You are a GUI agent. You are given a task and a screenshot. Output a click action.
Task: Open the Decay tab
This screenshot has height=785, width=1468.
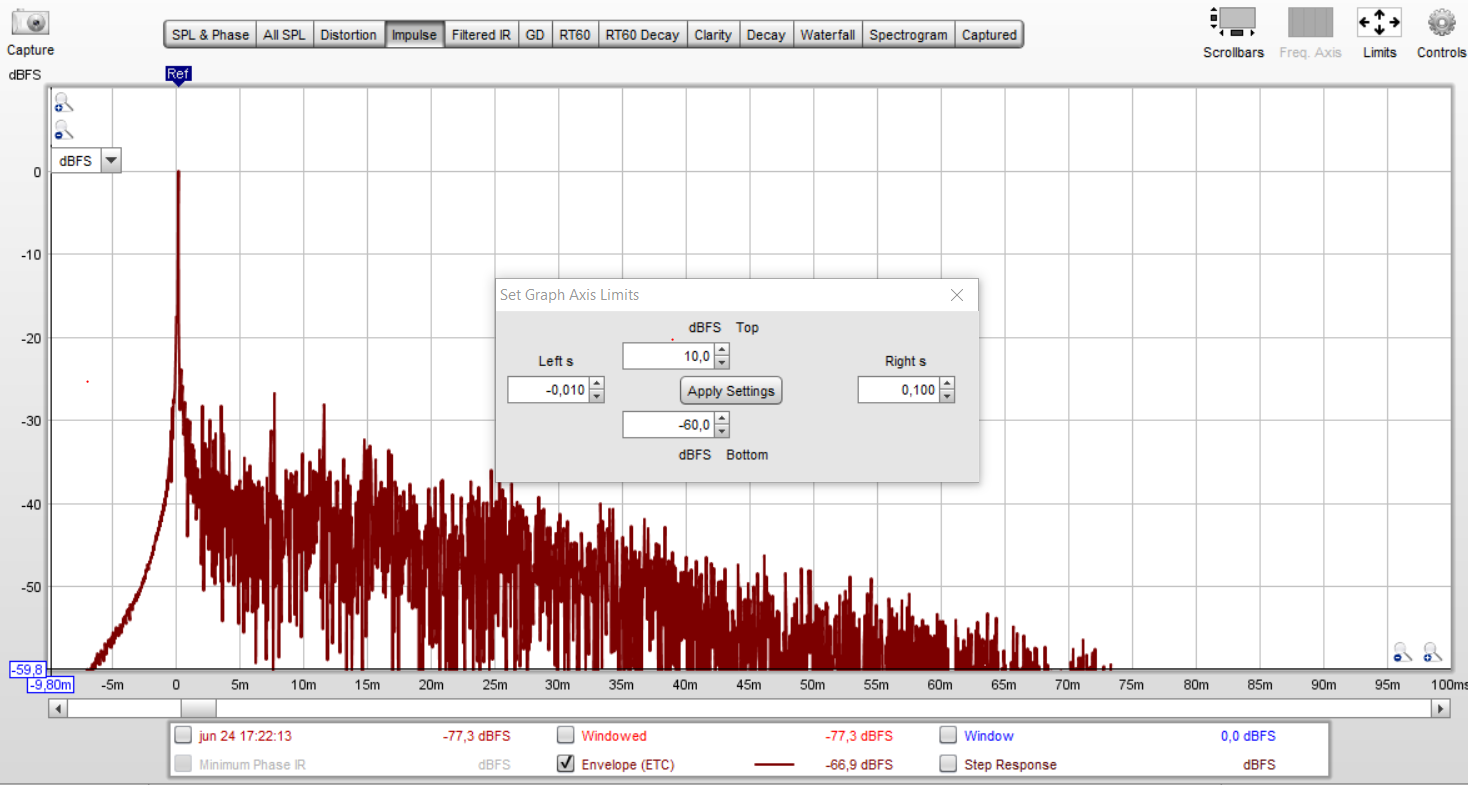tap(766, 35)
